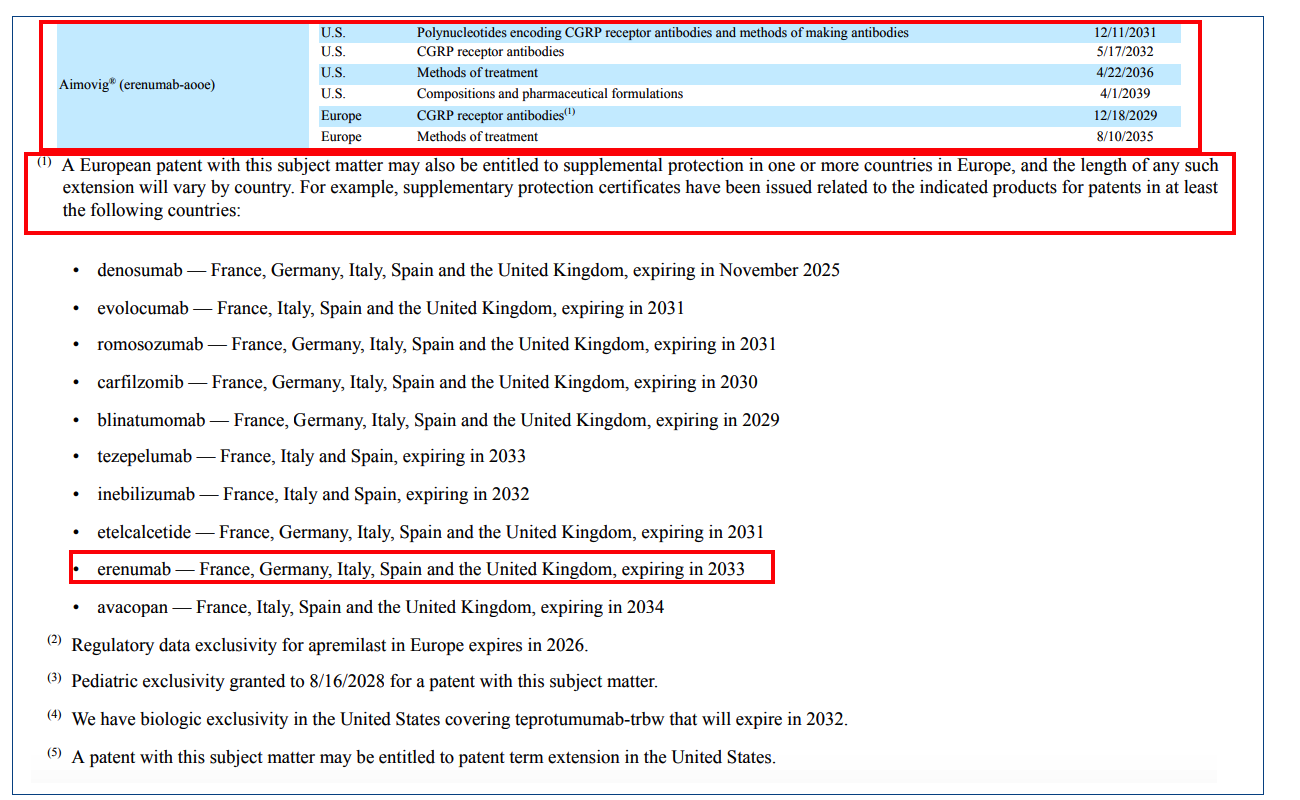Select the inebilizumab bullet line

pos(313,494)
